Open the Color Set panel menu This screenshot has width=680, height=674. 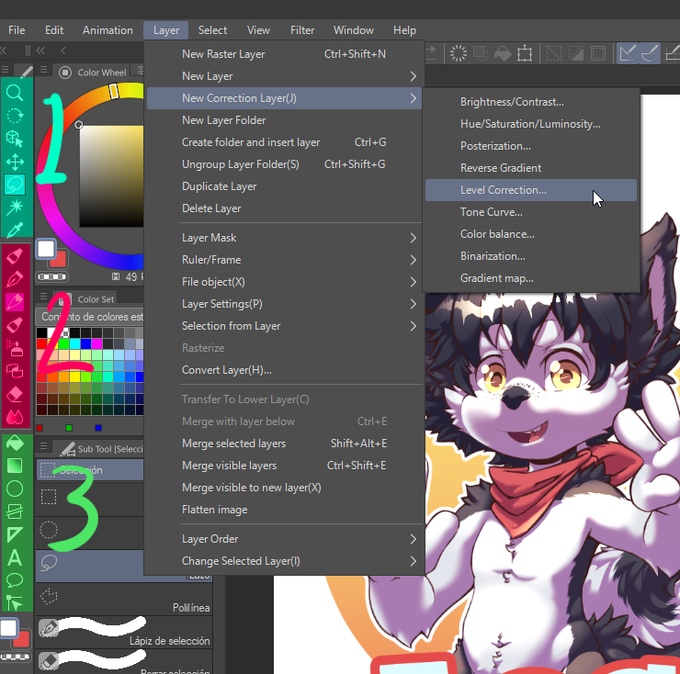point(43,296)
